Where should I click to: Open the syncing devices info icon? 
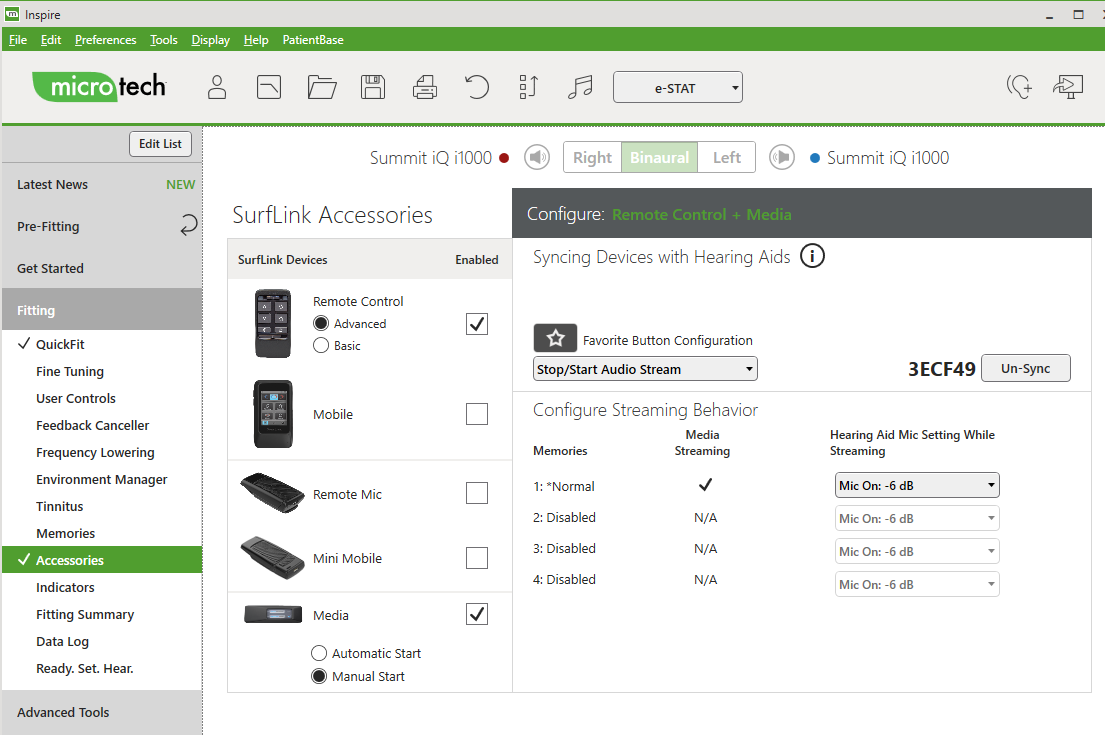(x=812, y=256)
